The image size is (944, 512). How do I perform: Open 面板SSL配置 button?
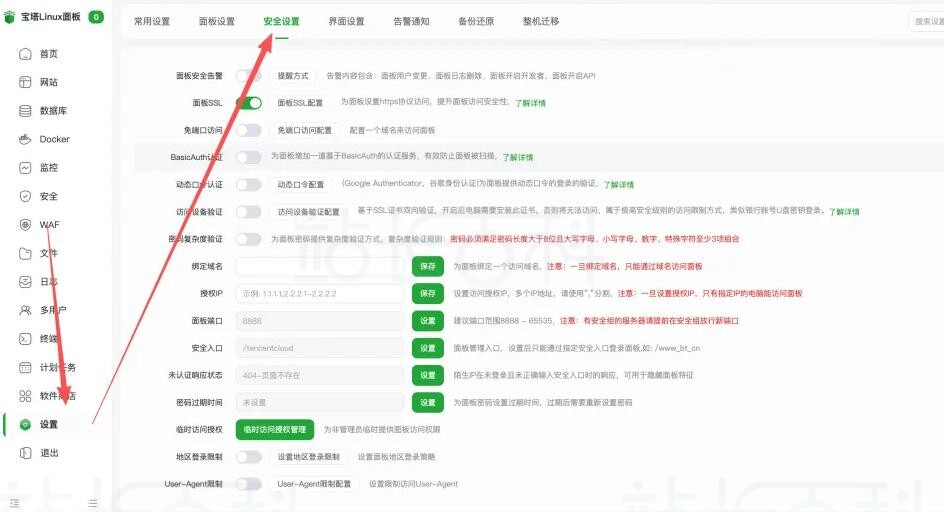[300, 103]
